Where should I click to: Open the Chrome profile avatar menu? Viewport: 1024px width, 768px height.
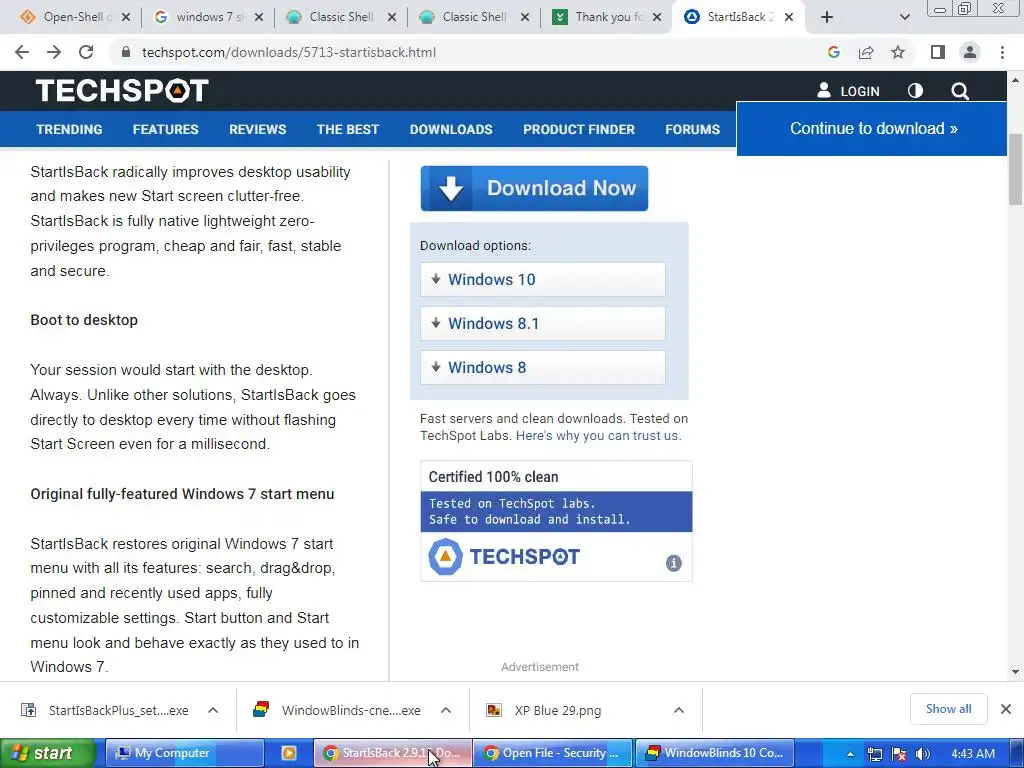coord(970,52)
